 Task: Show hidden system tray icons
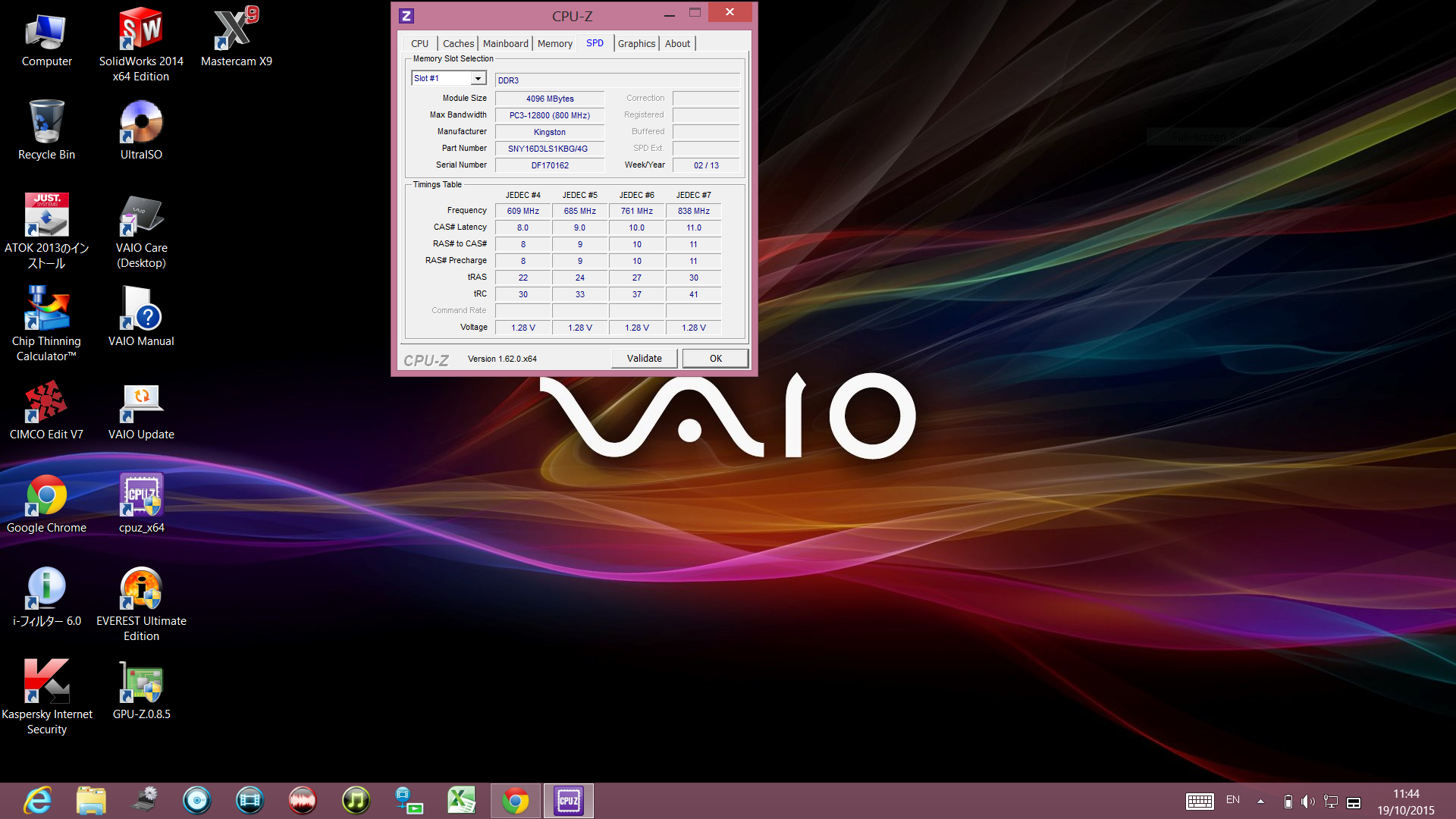[x=1260, y=802]
